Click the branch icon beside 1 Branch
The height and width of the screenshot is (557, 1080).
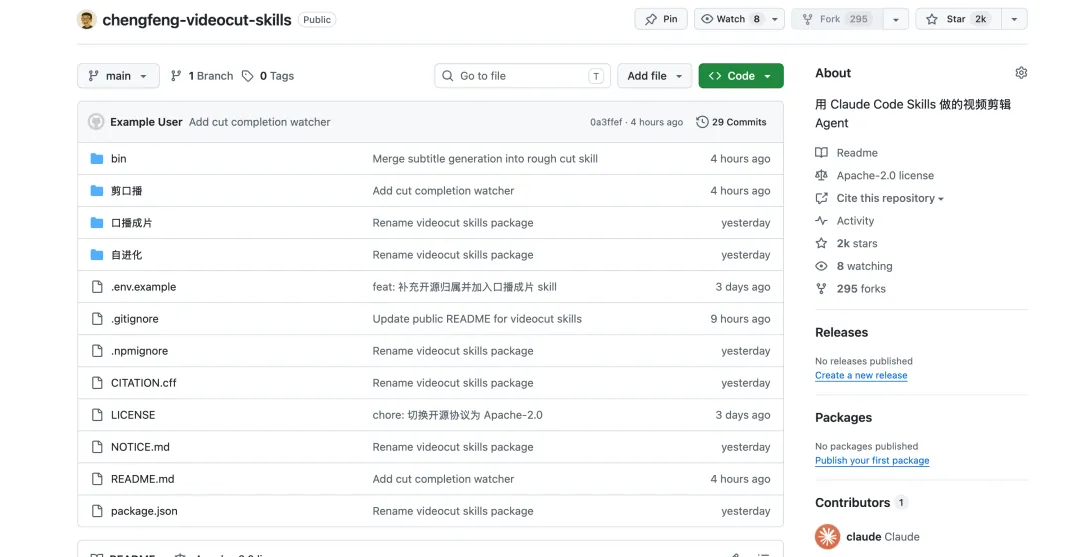coord(176,76)
